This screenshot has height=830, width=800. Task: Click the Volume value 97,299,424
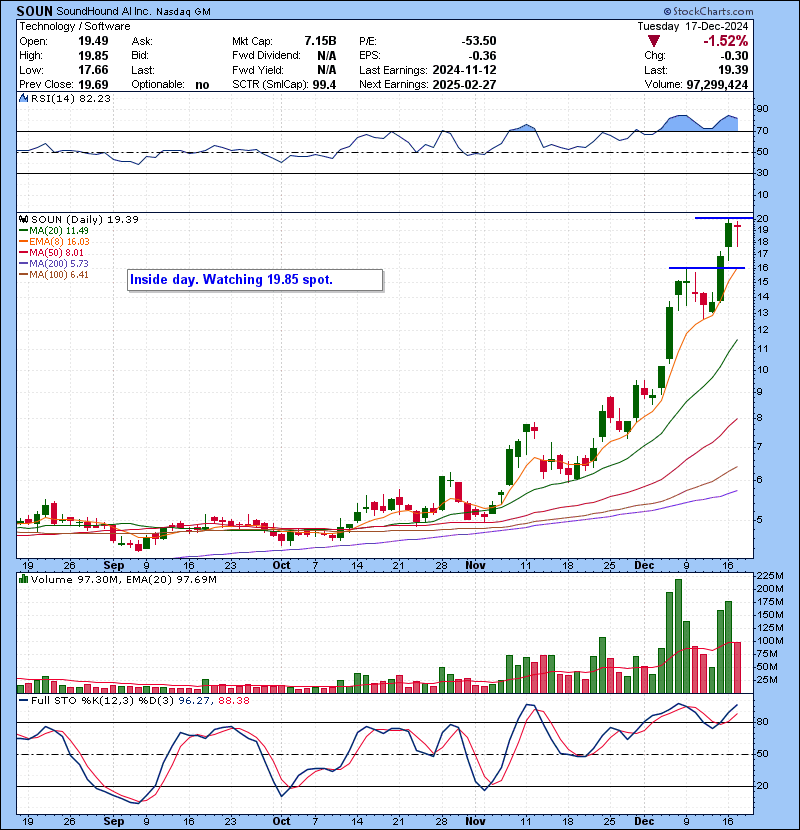point(717,85)
